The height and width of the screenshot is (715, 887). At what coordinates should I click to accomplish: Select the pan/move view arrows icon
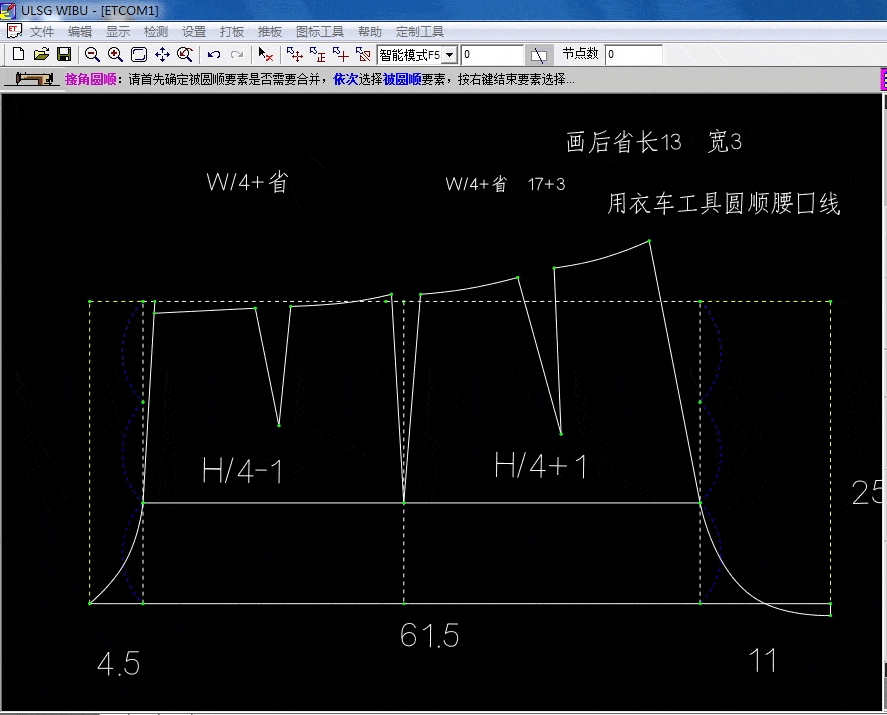click(x=162, y=54)
